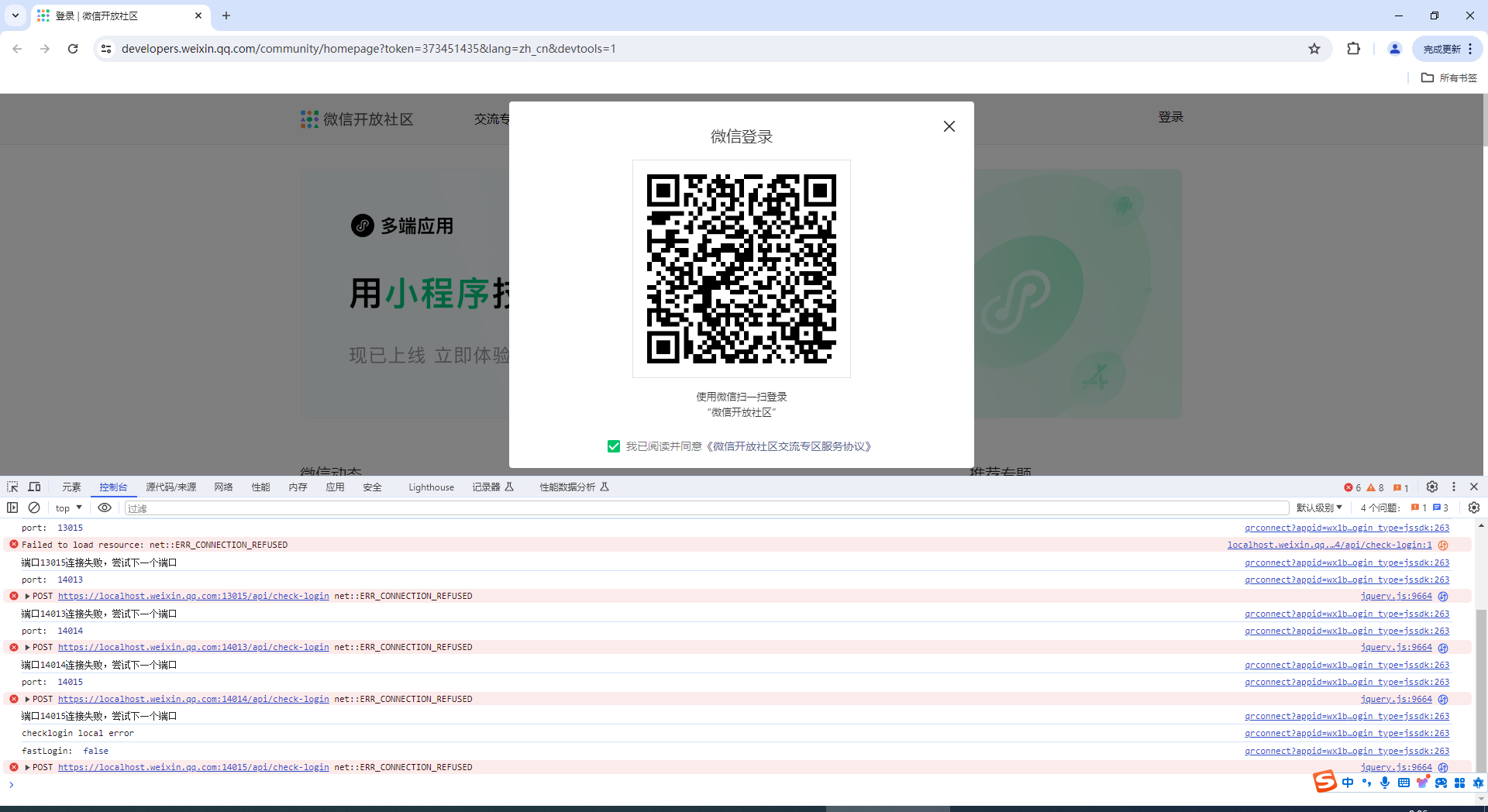The width and height of the screenshot is (1488, 812).
Task: Switch to the 内存 tab
Action: pyautogui.click(x=298, y=487)
